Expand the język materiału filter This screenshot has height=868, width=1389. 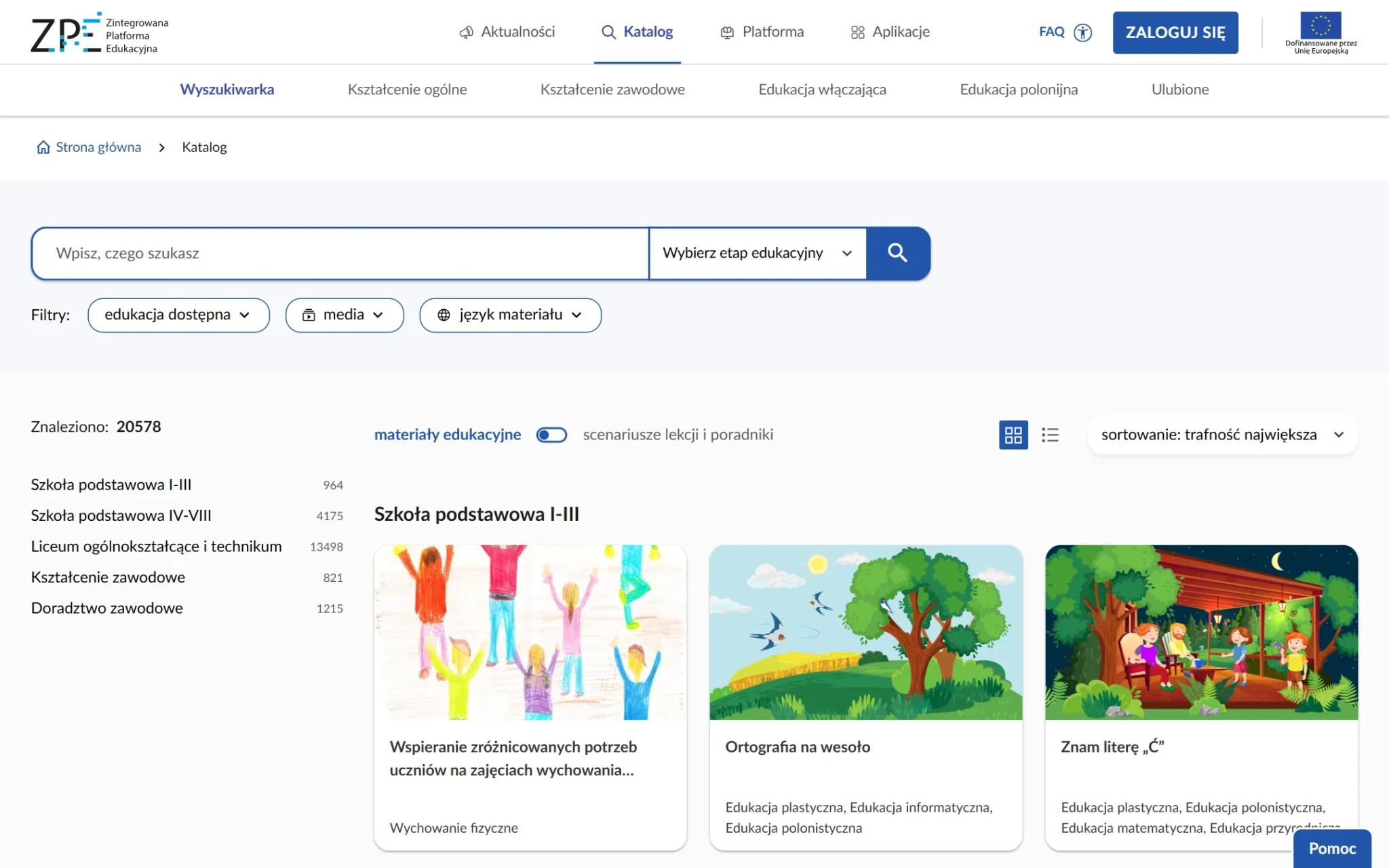click(x=510, y=315)
